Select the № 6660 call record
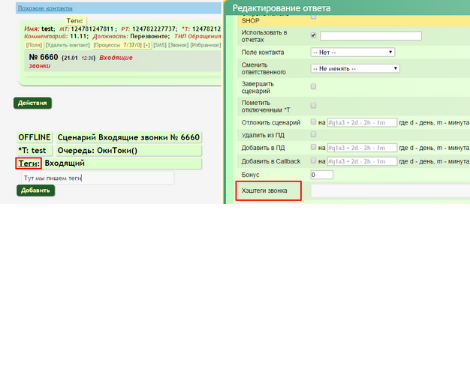Image resolution: width=470 pixels, height=370 pixels. click(43, 57)
